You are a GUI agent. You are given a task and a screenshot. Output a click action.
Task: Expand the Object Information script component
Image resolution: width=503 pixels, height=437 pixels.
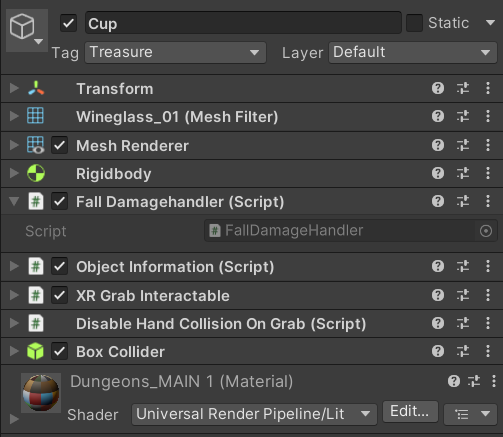coord(14,266)
